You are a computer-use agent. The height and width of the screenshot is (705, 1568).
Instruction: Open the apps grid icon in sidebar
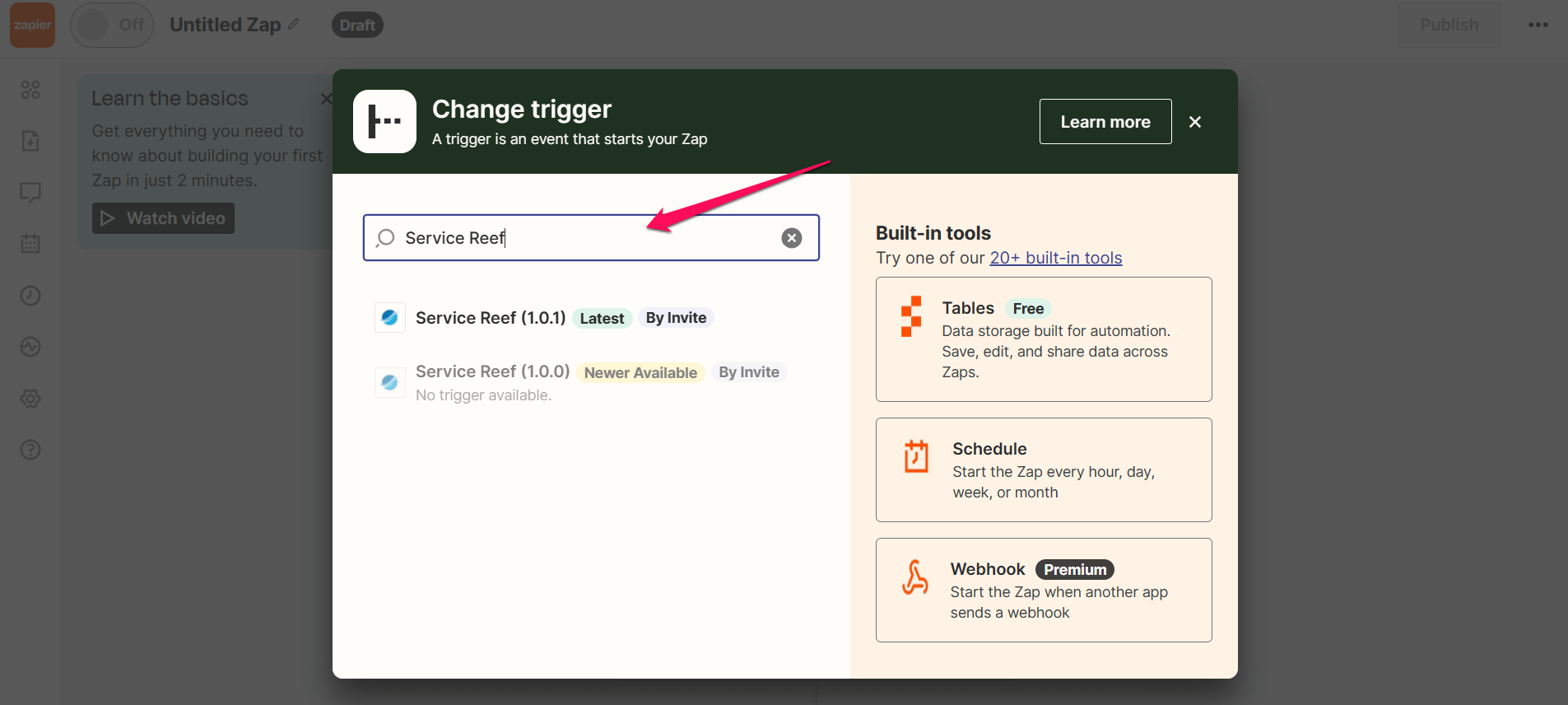click(x=30, y=90)
